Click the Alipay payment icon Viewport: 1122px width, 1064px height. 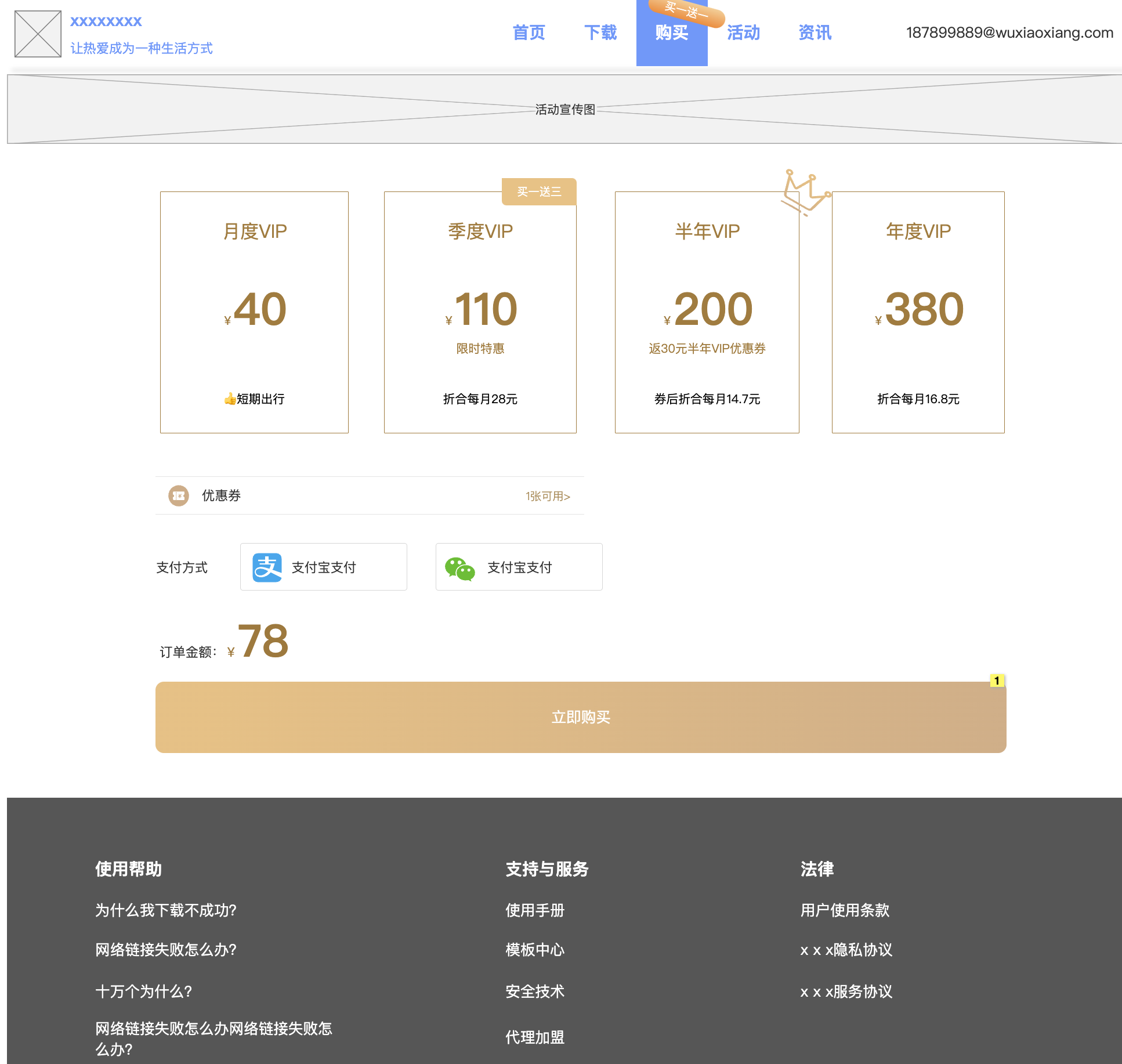point(267,567)
